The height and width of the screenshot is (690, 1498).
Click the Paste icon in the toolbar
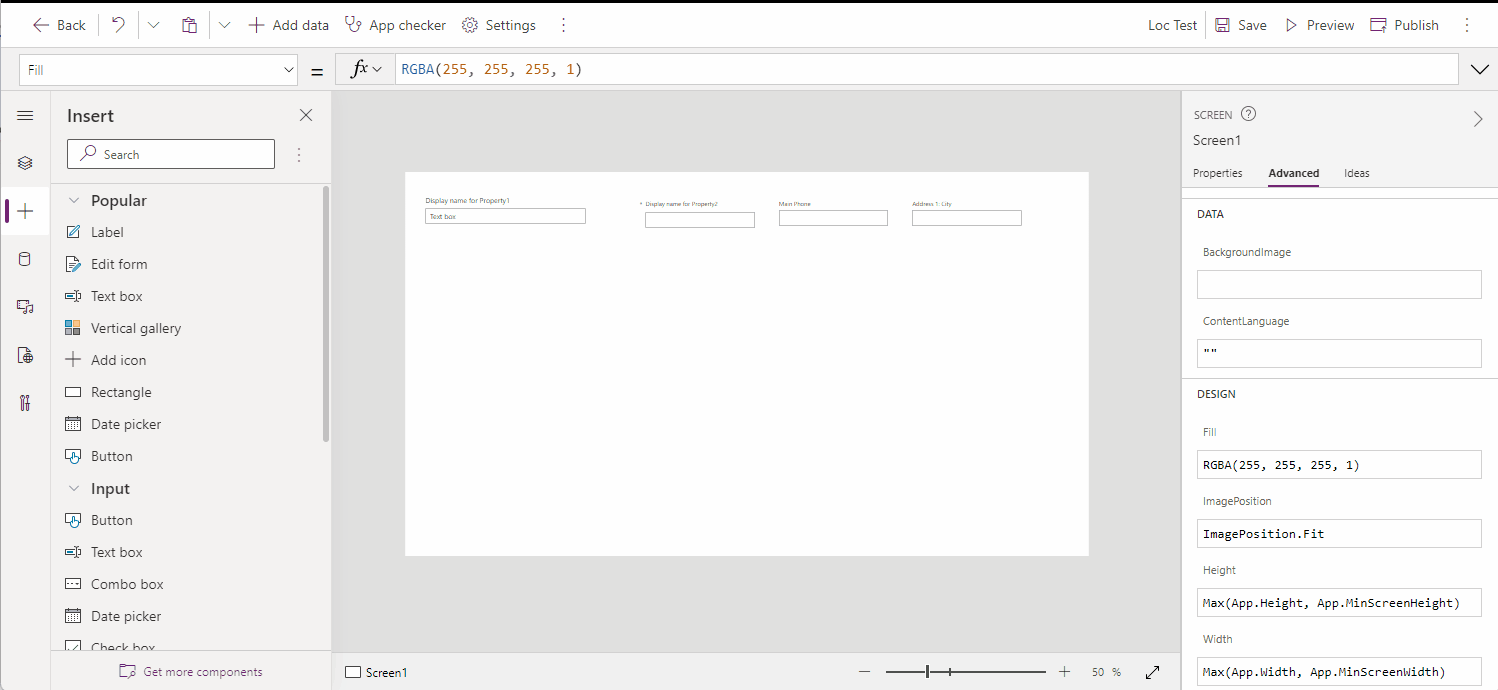click(x=189, y=24)
